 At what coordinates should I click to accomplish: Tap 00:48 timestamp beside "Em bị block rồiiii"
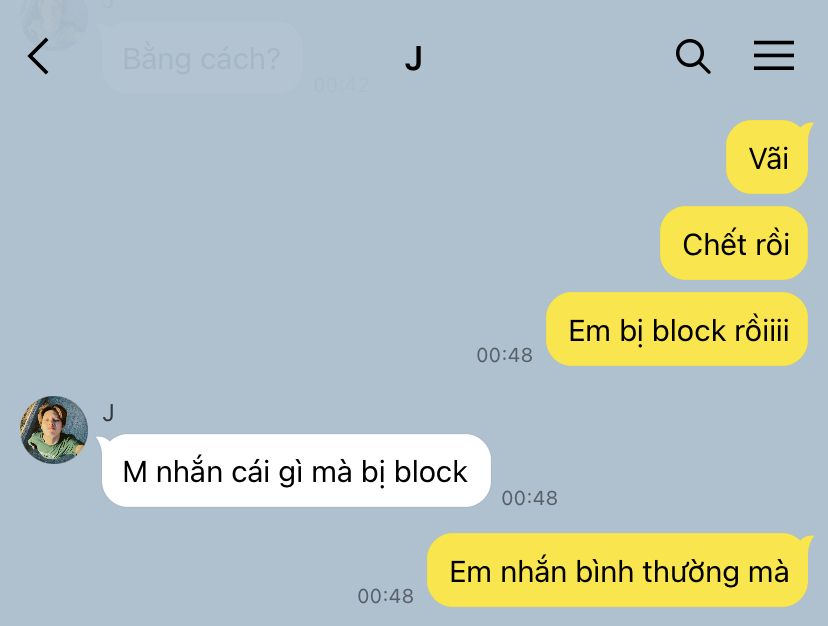pos(504,355)
